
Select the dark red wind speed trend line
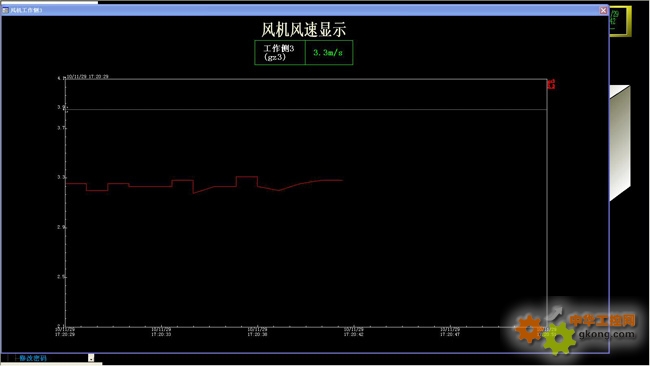pos(204,184)
